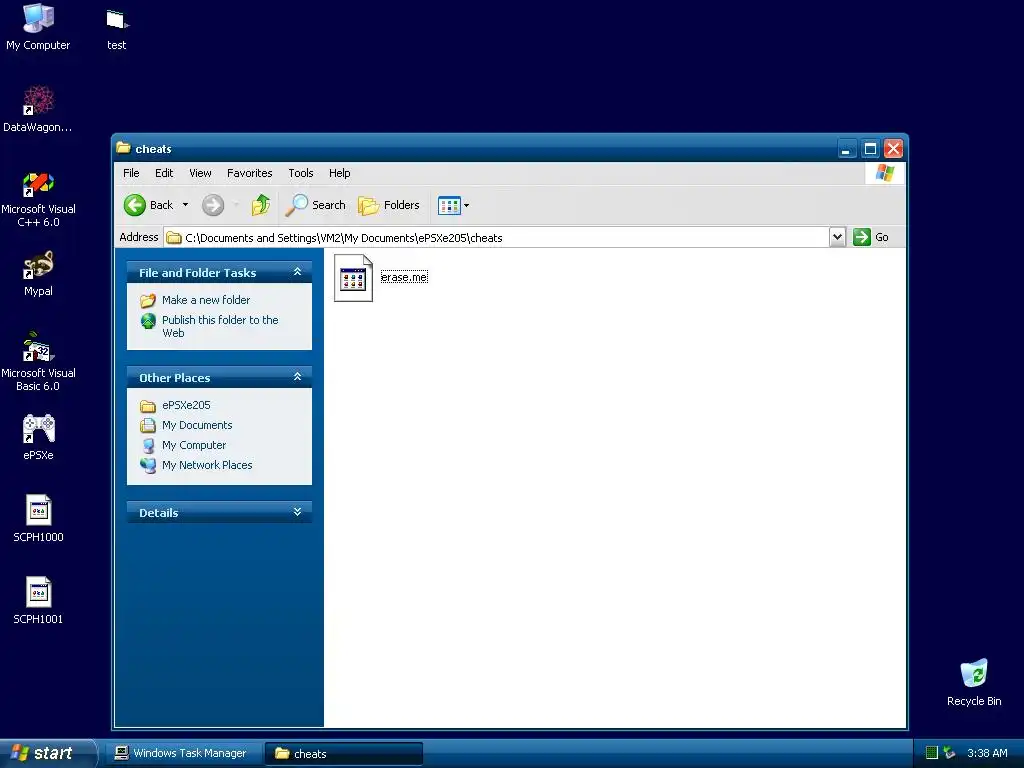Click the cheats title bar folder icon
The width and height of the screenshot is (1024, 768).
coord(123,148)
